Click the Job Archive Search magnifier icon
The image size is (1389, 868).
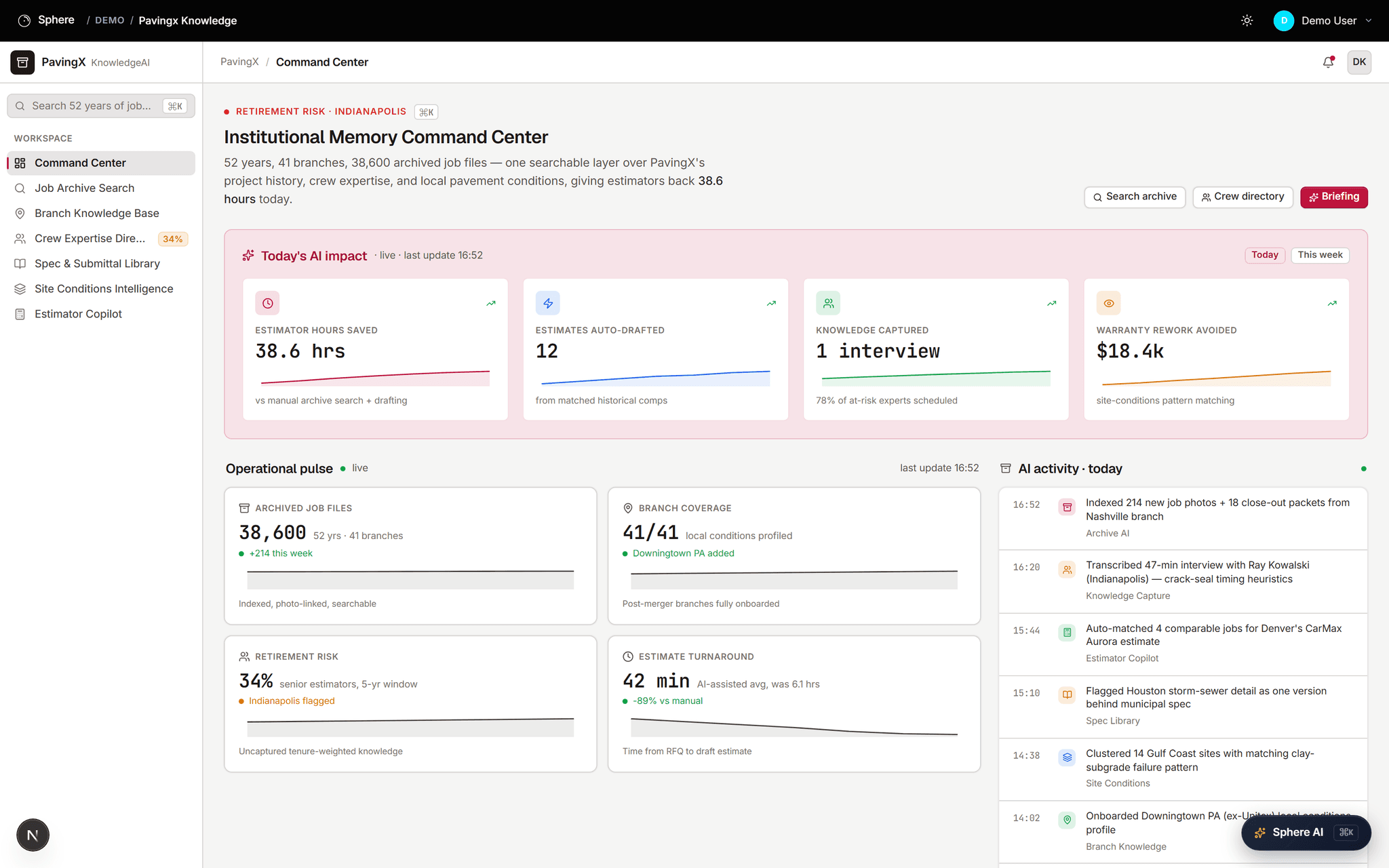20,188
